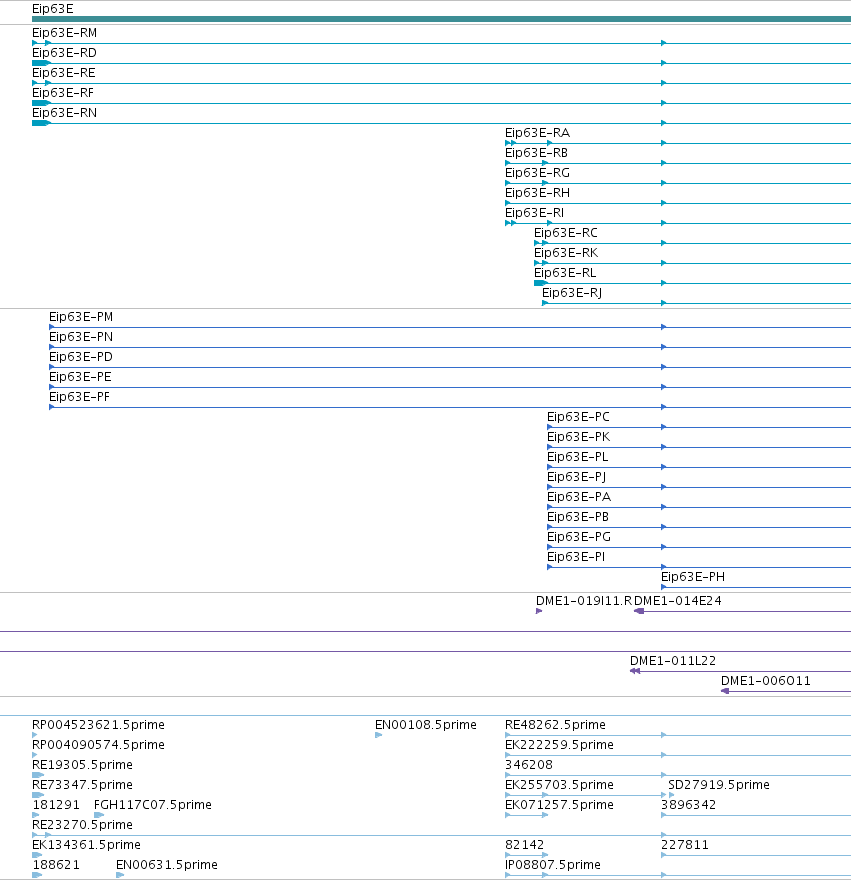Click protein Eip63E-PN label
The image size is (851, 880).
(x=81, y=337)
